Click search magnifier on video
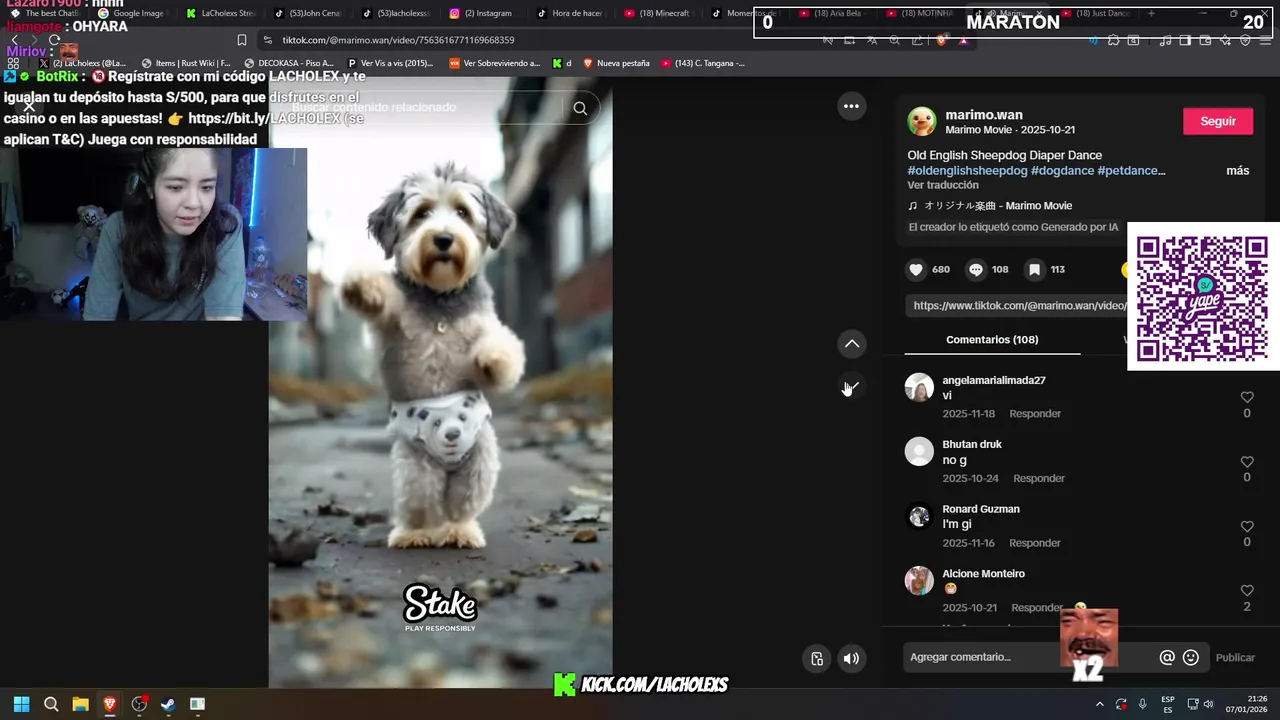 [580, 108]
